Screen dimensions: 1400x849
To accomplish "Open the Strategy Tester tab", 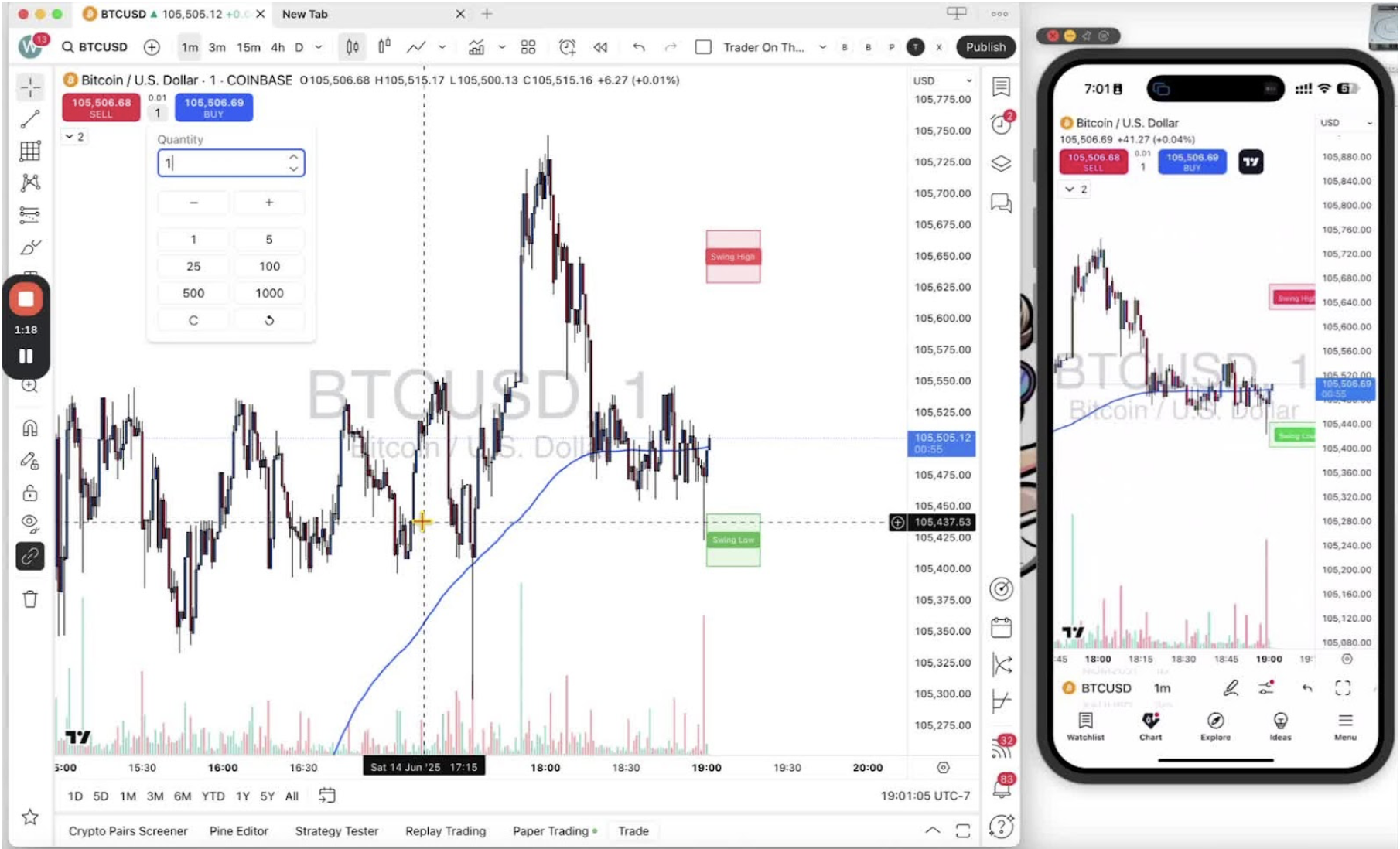I will tap(336, 831).
